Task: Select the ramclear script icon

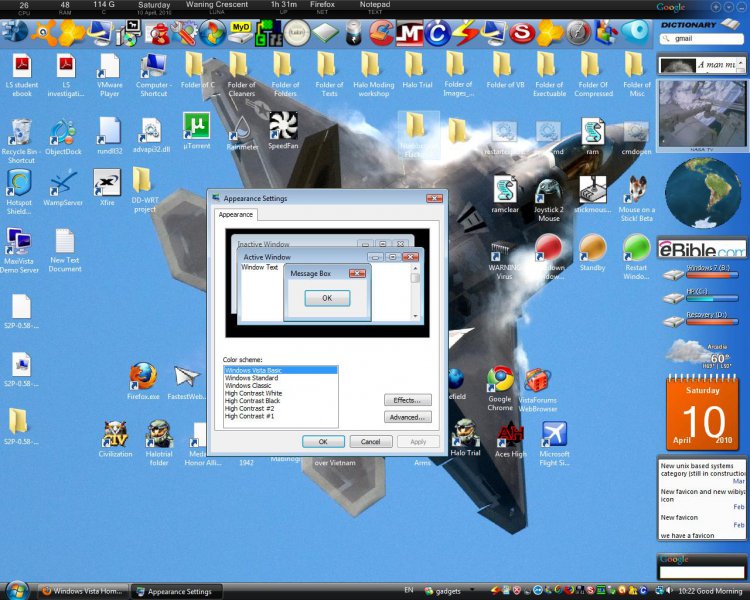Action: pyautogui.click(x=505, y=194)
